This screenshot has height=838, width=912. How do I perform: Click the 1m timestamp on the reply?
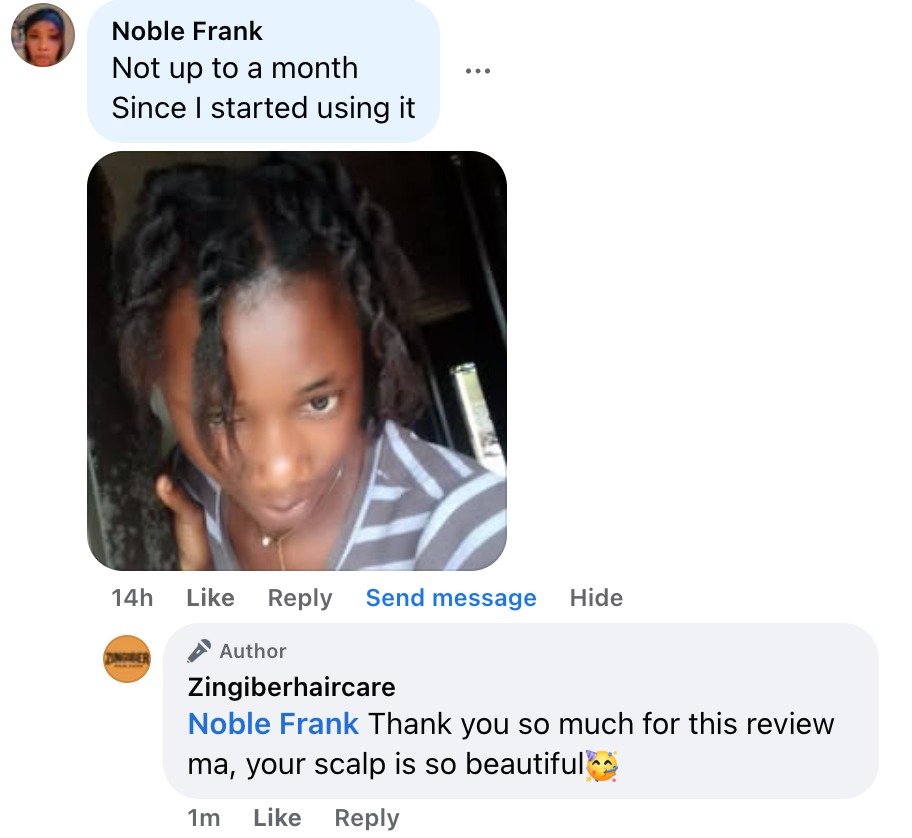point(204,818)
